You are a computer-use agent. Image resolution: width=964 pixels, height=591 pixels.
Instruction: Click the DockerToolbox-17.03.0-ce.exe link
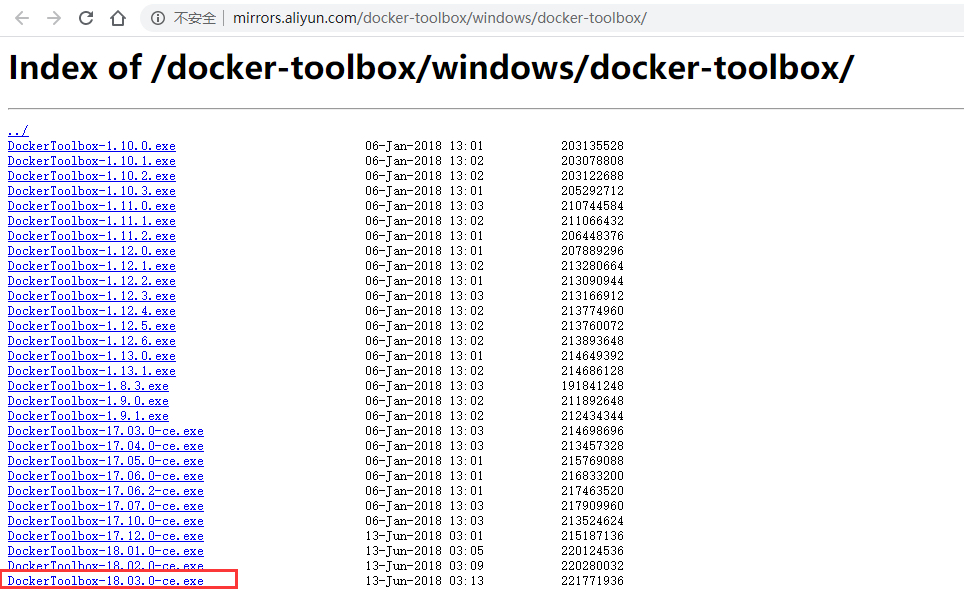coord(104,430)
